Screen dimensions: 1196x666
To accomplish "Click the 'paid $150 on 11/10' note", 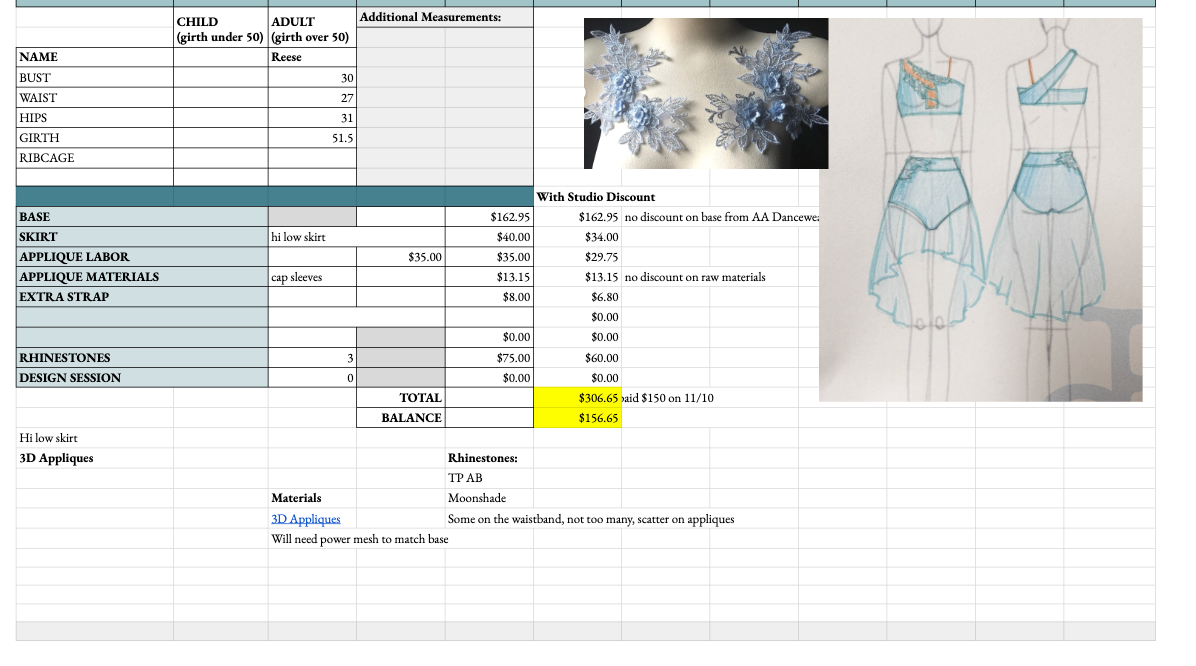I will [668, 397].
